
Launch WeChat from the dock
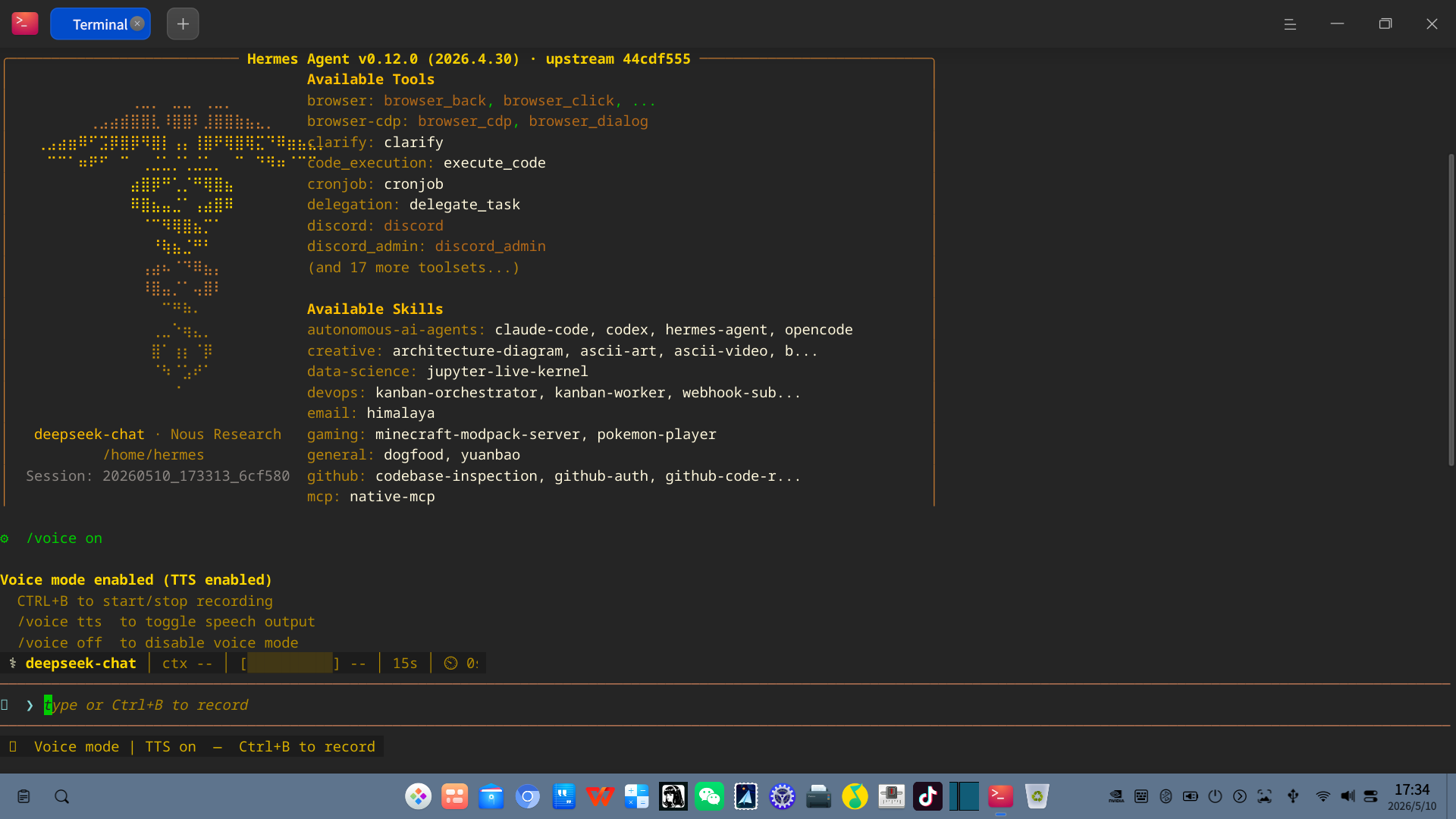click(x=709, y=796)
